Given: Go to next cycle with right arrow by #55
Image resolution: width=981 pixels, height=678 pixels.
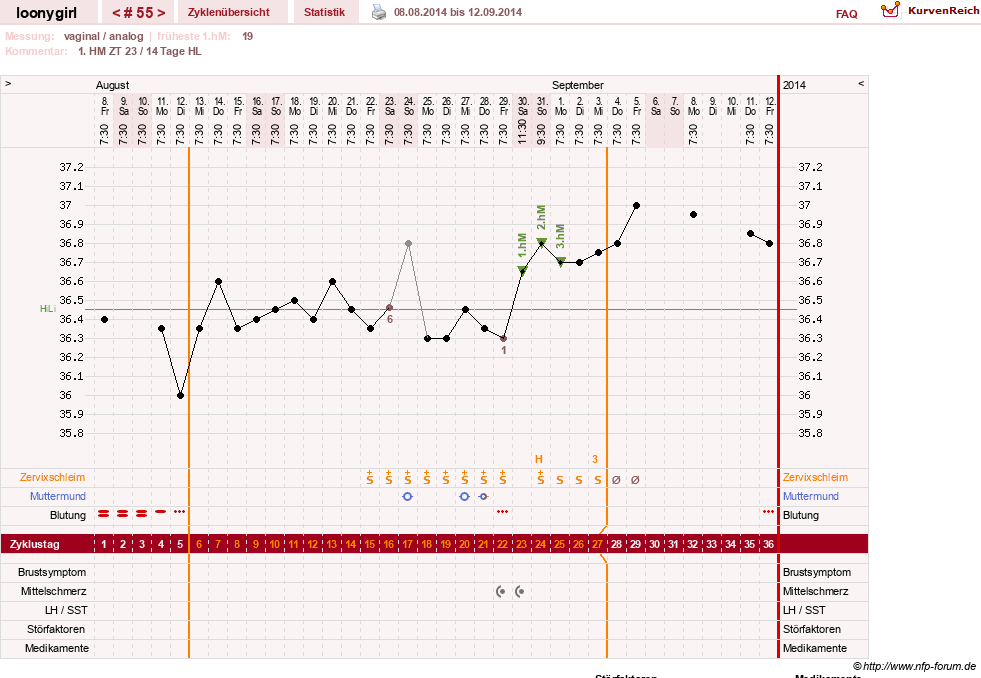Looking at the screenshot, I should [x=161, y=13].
